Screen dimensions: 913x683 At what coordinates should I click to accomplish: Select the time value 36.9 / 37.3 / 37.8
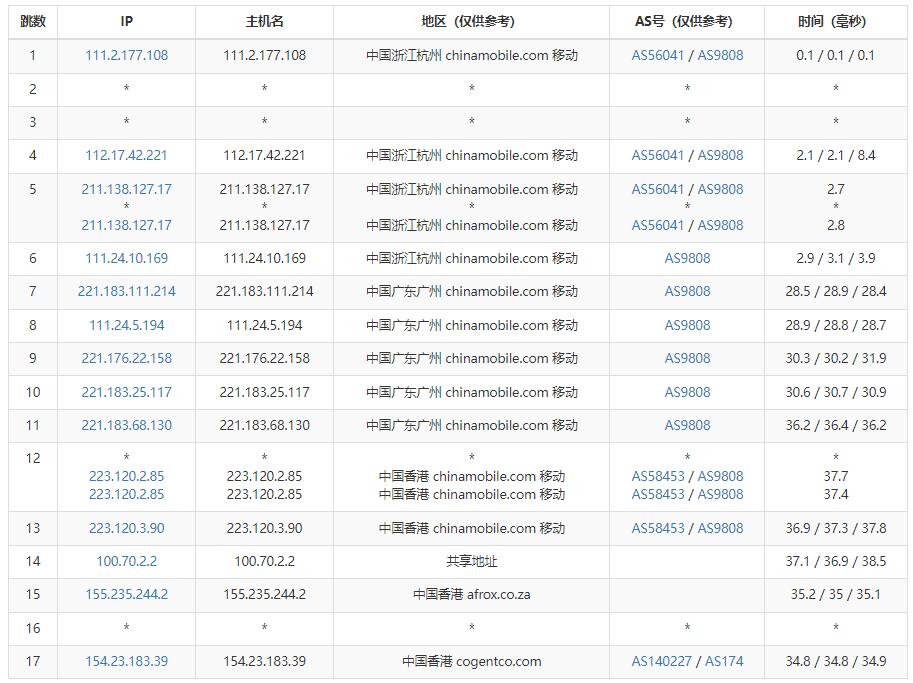(836, 528)
